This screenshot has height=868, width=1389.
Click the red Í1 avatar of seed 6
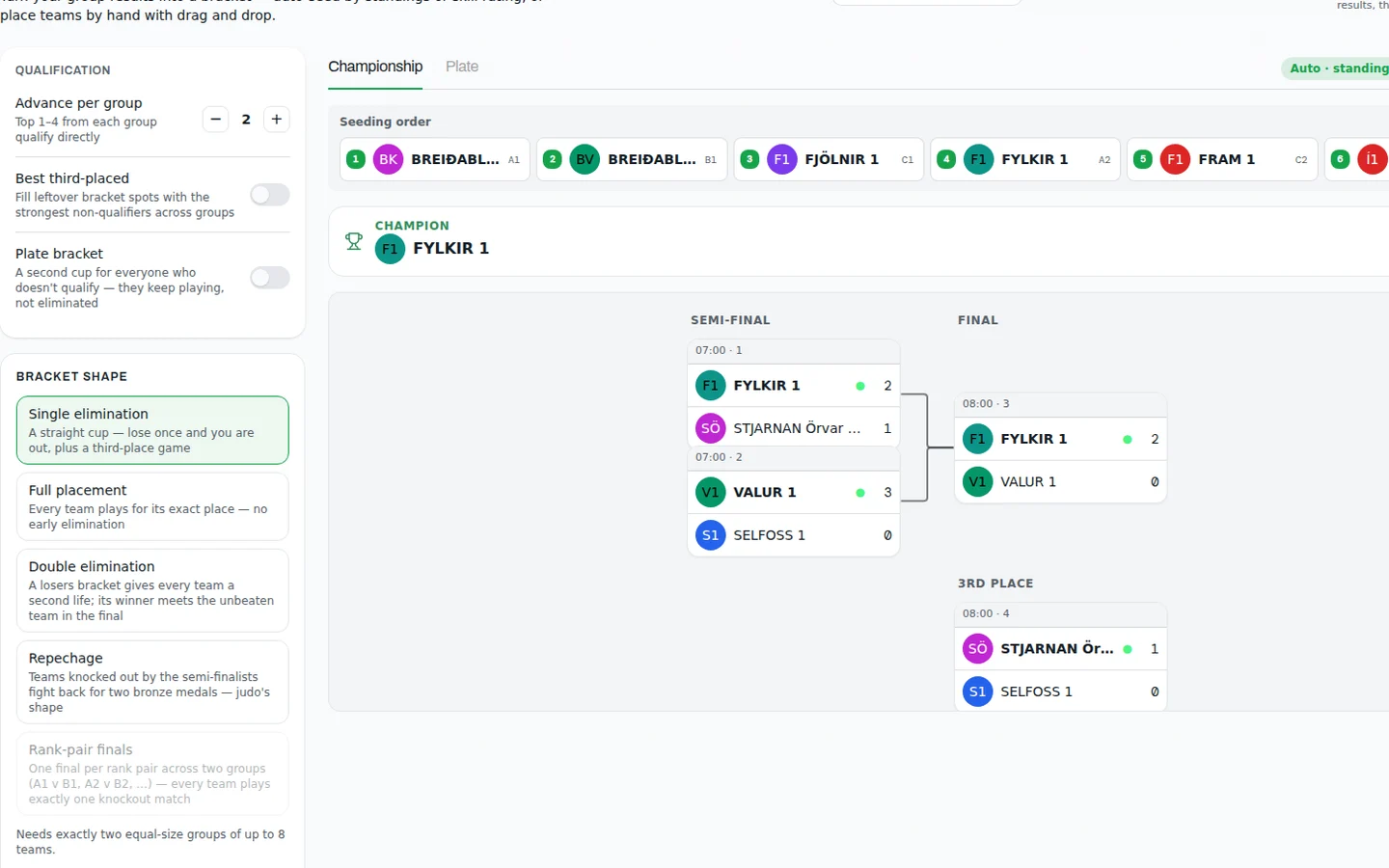1373,159
